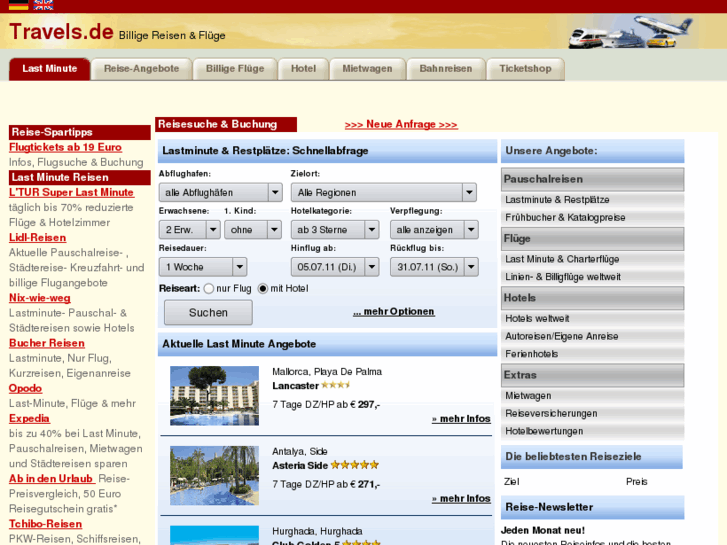Click the Hotels section header
The image size is (727, 545).
point(593,298)
